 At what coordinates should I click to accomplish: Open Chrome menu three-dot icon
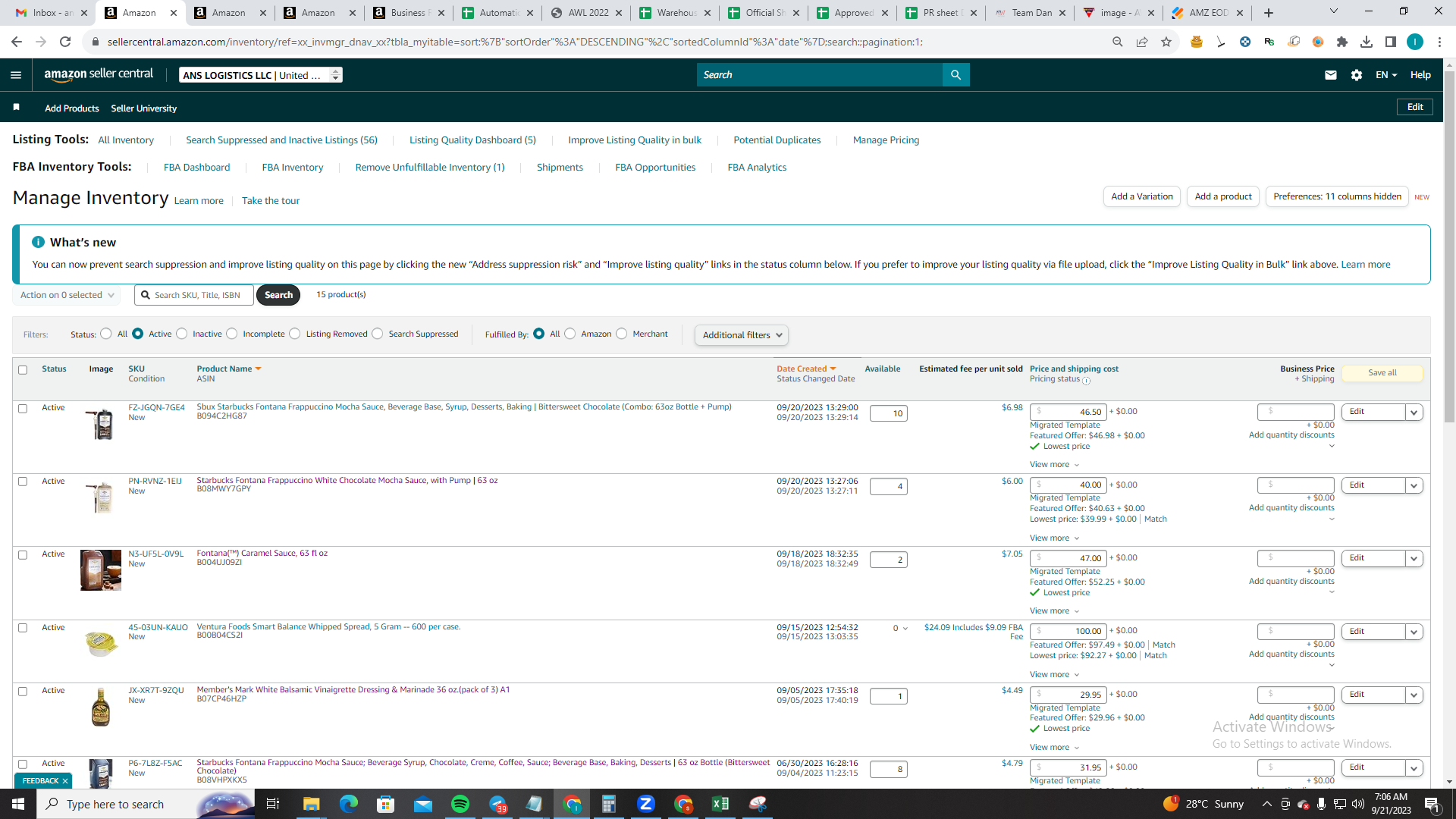[1439, 42]
